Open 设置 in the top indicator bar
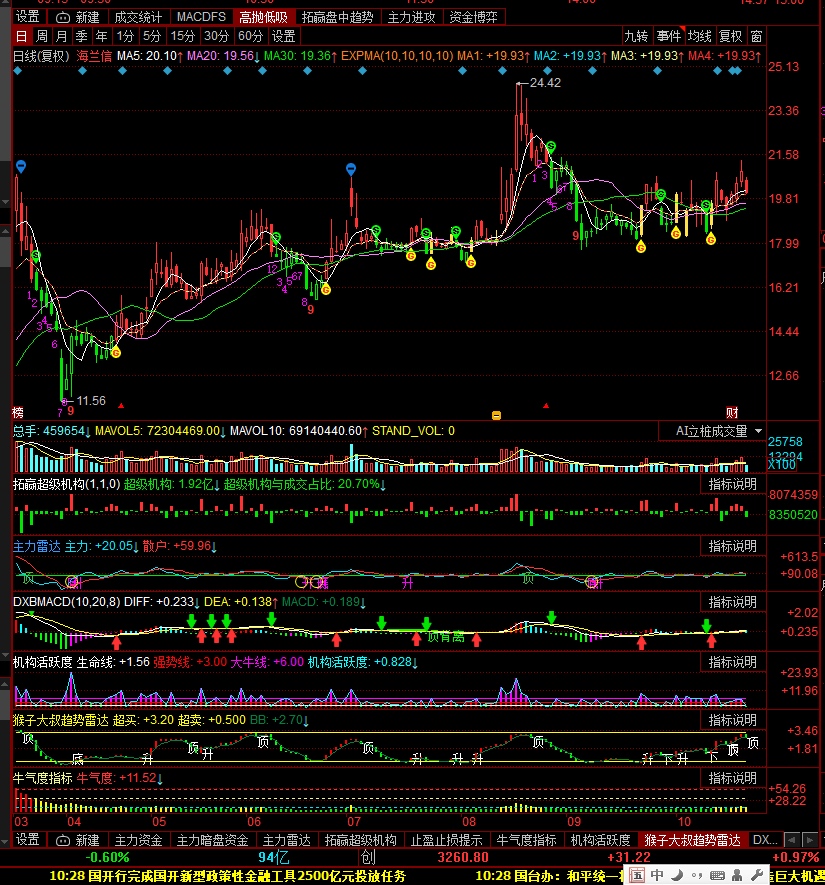Screen dimensions: 825x885 [28, 17]
